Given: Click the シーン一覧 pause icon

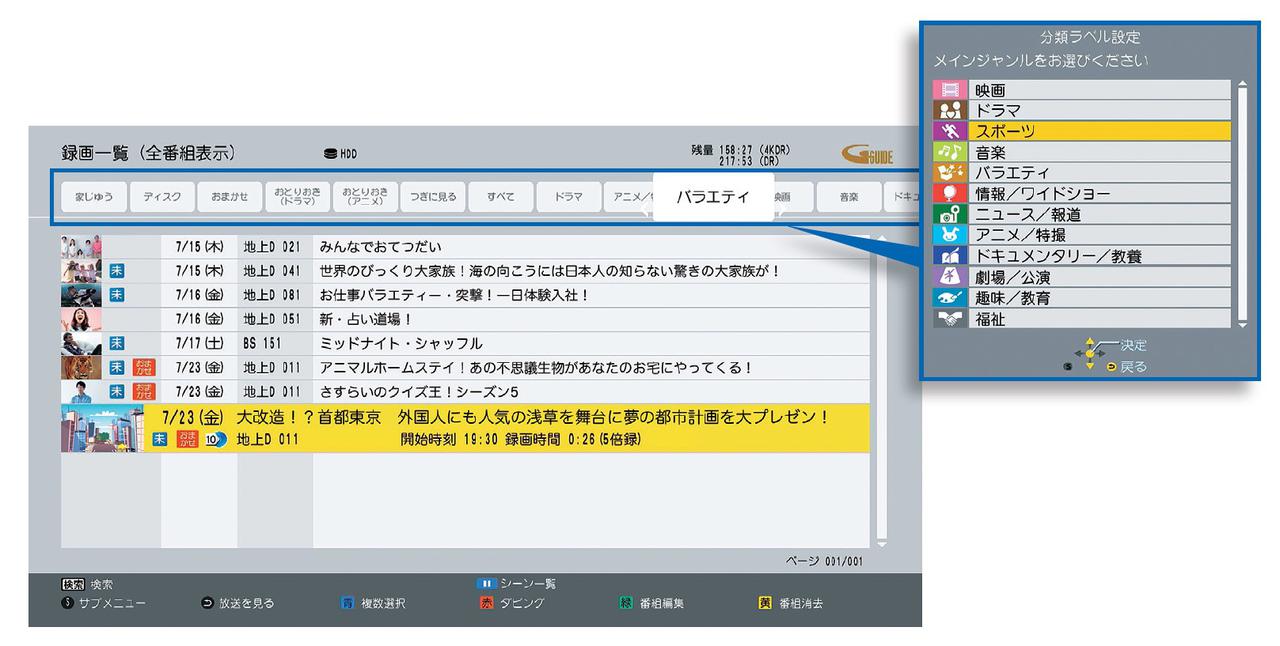Looking at the screenshot, I should (x=489, y=584).
